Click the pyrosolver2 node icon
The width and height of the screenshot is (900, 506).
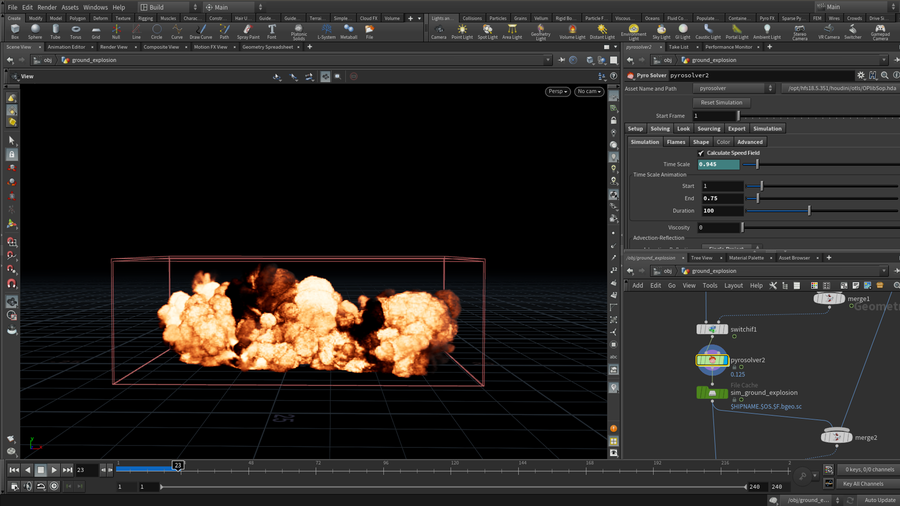712,360
